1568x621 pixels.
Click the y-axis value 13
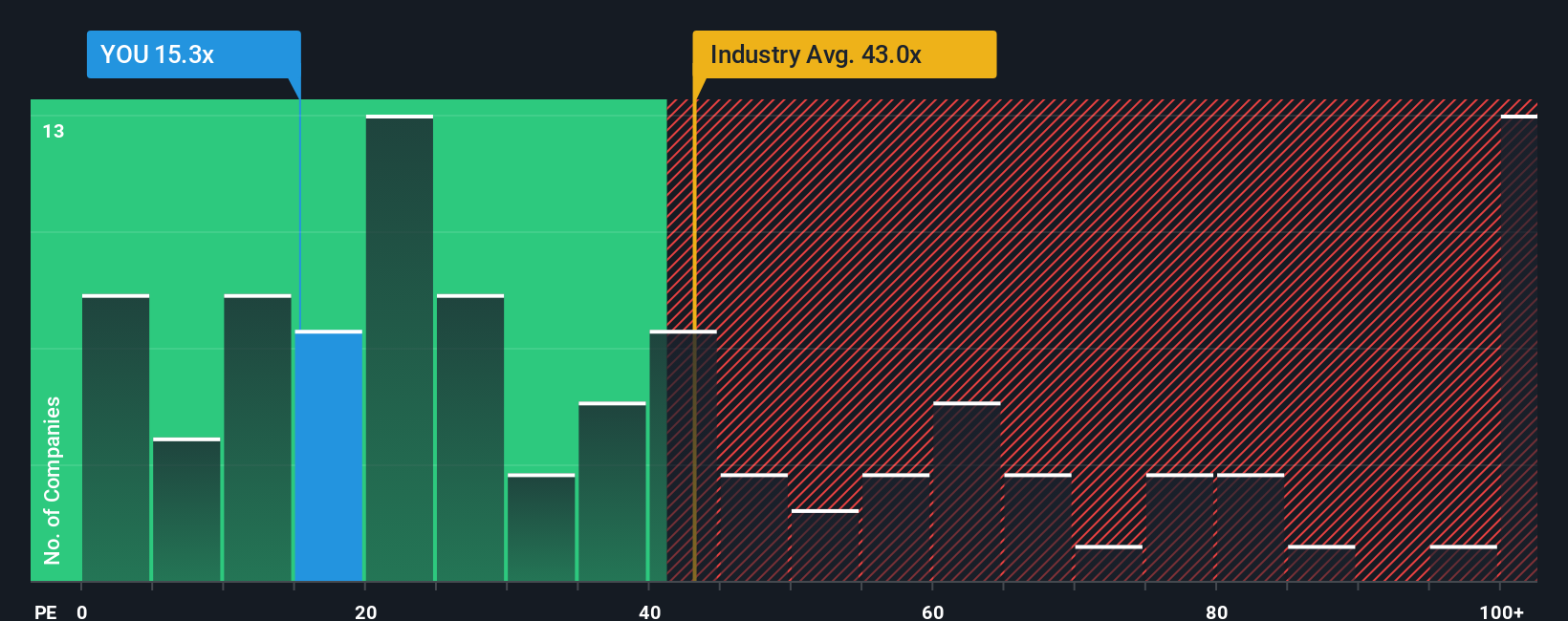coord(54,131)
